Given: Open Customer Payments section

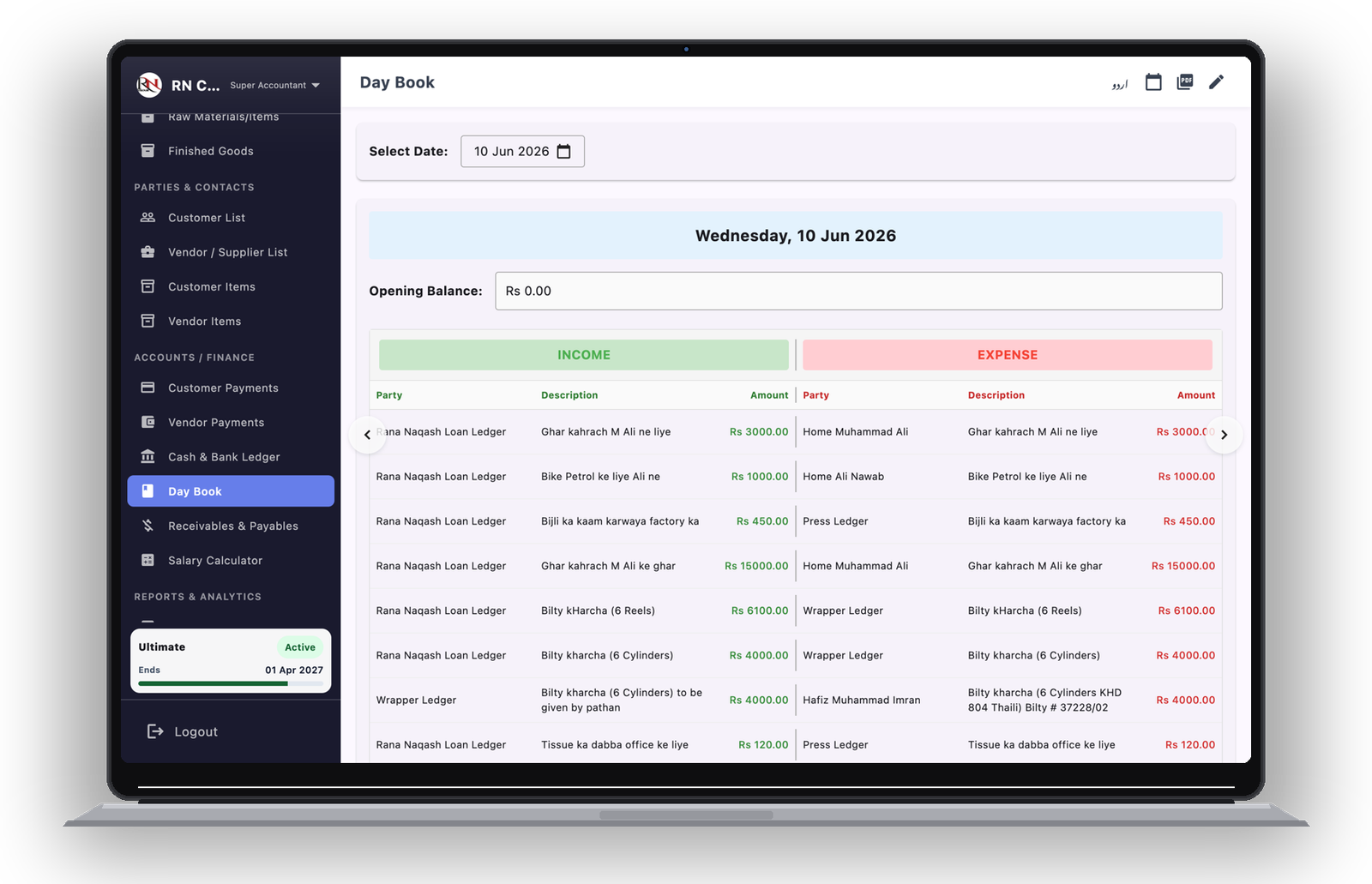Looking at the screenshot, I should coord(231,388).
